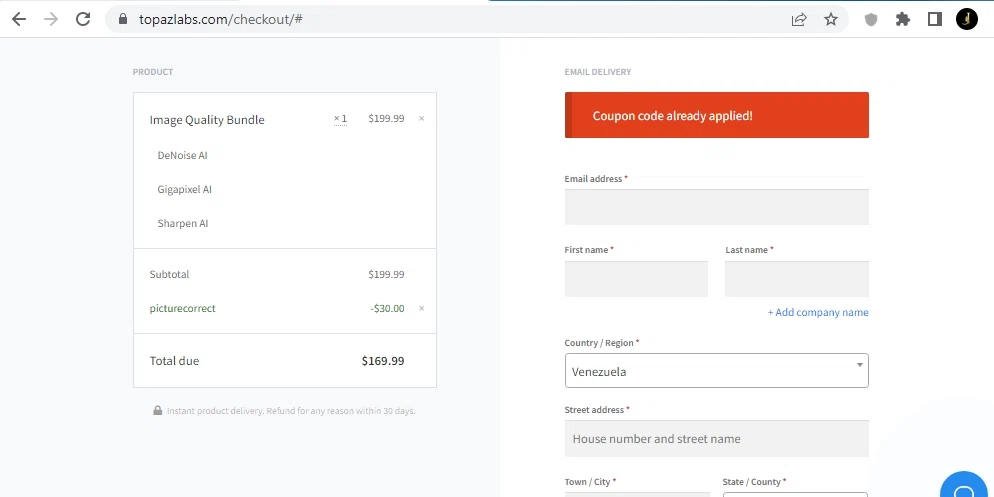This screenshot has width=994, height=497.
Task: Click the Street address input
Action: 716,439
